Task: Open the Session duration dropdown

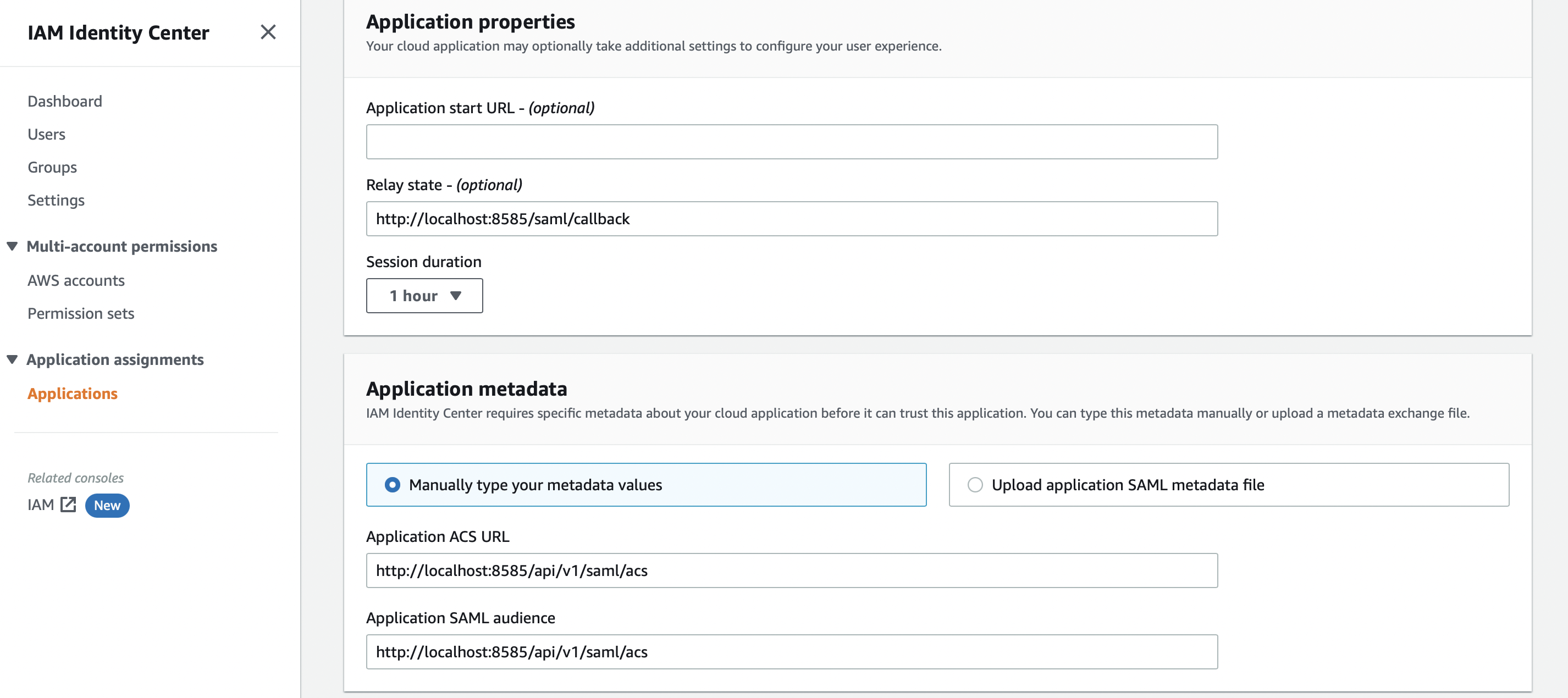Action: point(424,296)
